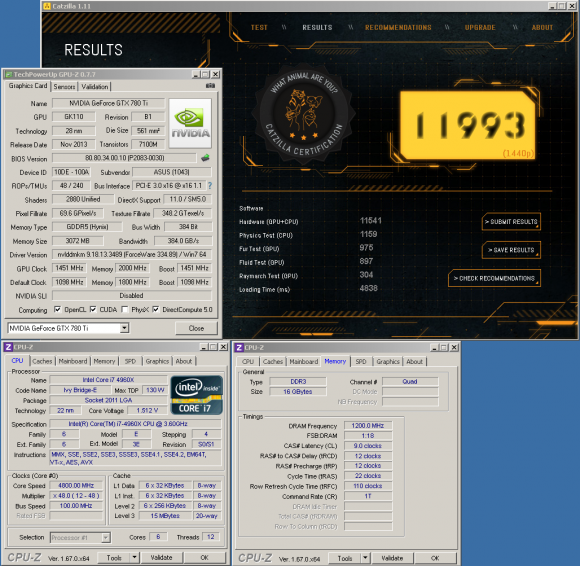Click the GPU-Z title bar app icon
The width and height of the screenshot is (580, 566).
point(8,74)
